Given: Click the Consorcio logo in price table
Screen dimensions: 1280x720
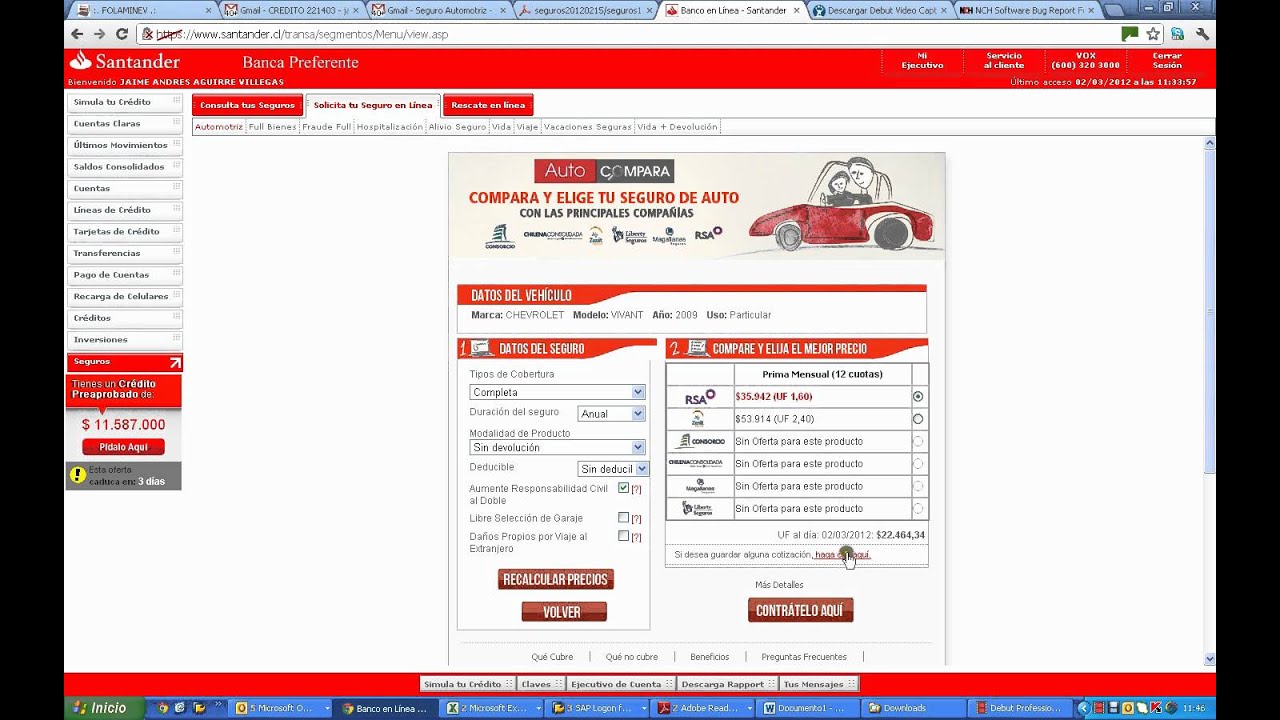Looking at the screenshot, I should pos(700,441).
